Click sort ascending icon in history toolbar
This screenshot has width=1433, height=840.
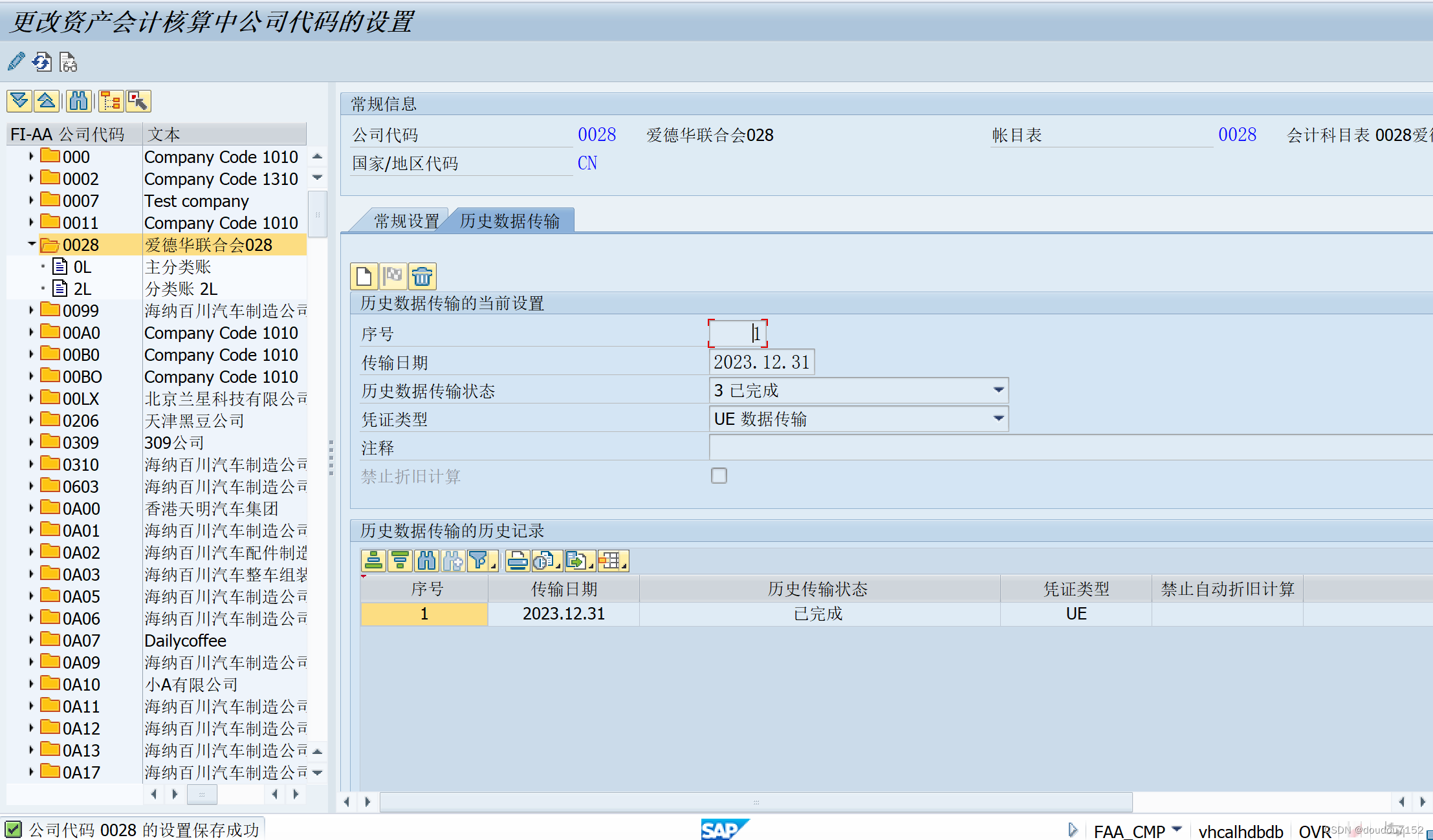tap(374, 561)
